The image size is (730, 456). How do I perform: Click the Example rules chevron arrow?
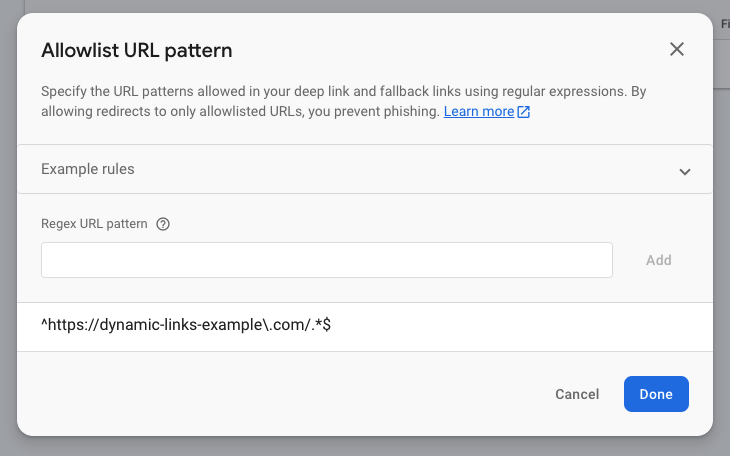click(x=684, y=172)
